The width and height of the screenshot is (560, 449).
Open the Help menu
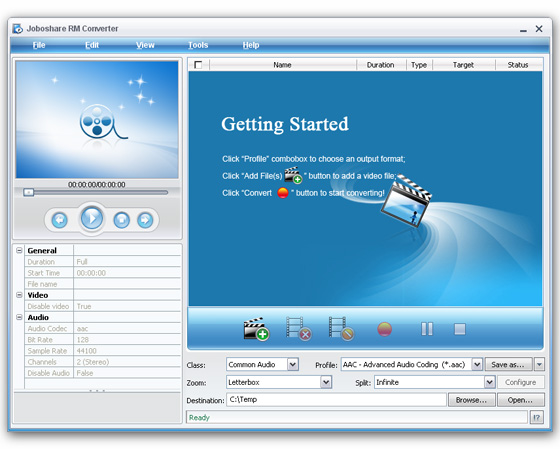click(x=251, y=45)
